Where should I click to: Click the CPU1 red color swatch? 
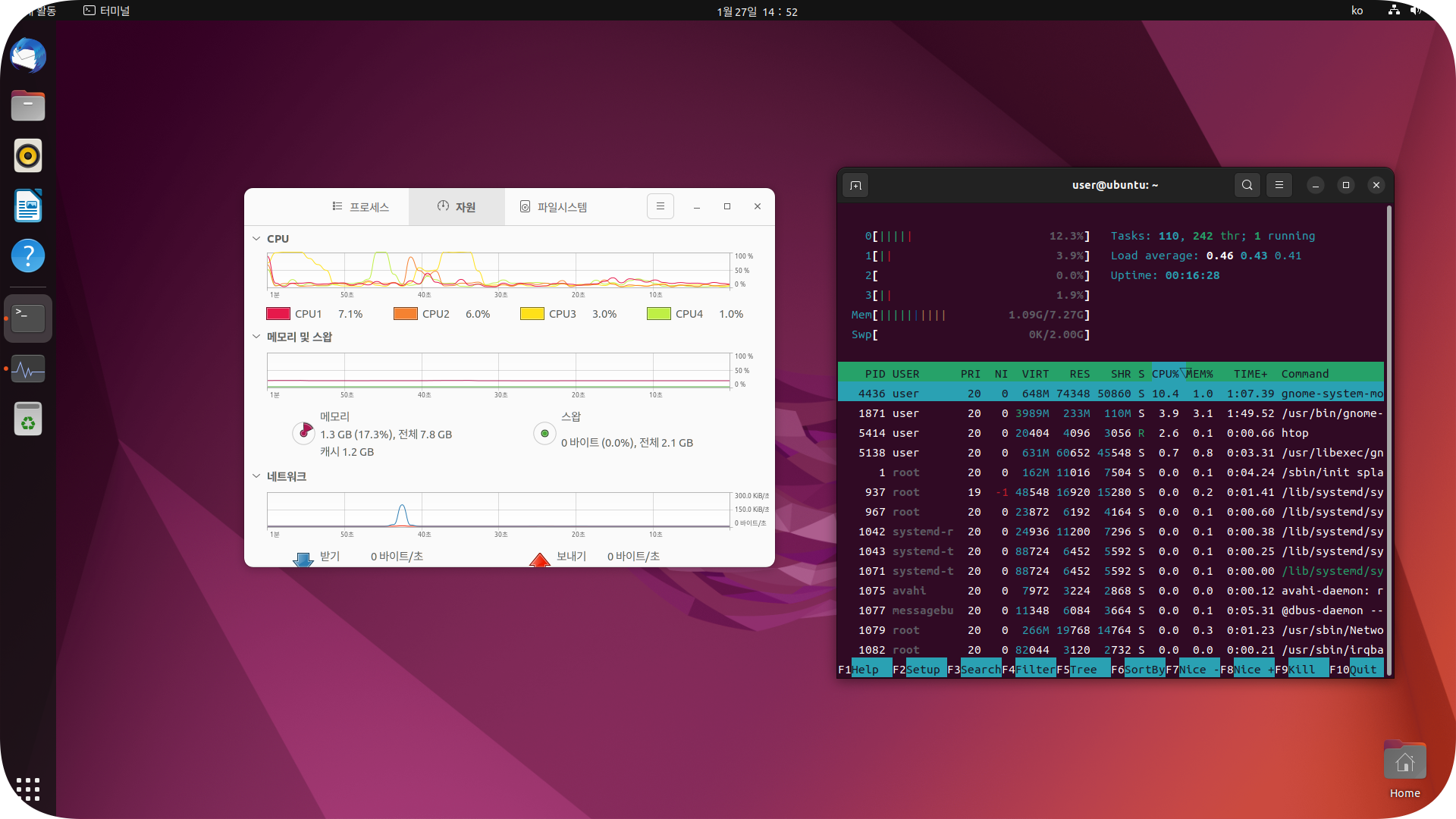(x=278, y=314)
